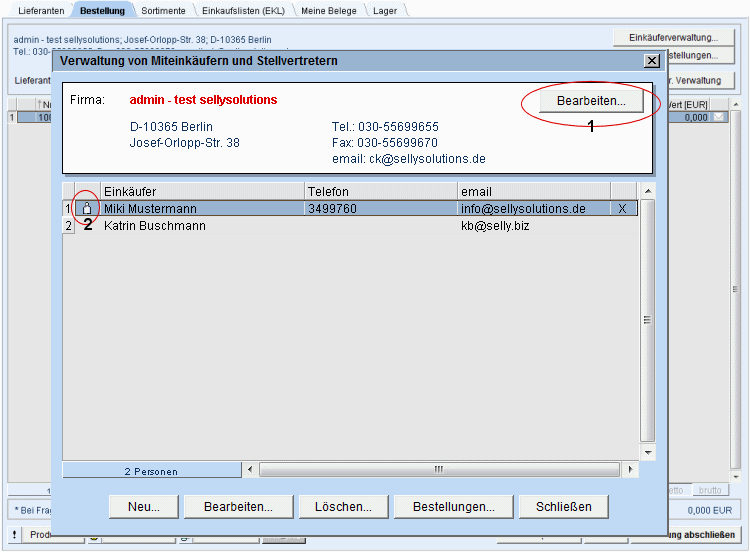750x552 pixels.
Task: Click the Neu... button to add buyer
Action: click(142, 507)
